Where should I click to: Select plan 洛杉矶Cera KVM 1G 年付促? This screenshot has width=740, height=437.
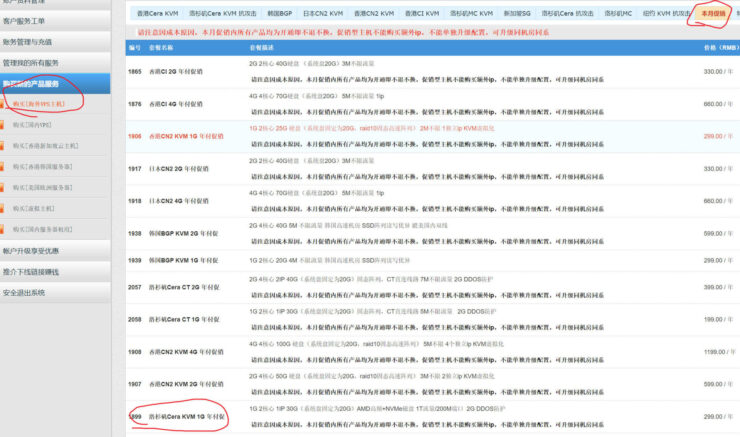(187, 417)
